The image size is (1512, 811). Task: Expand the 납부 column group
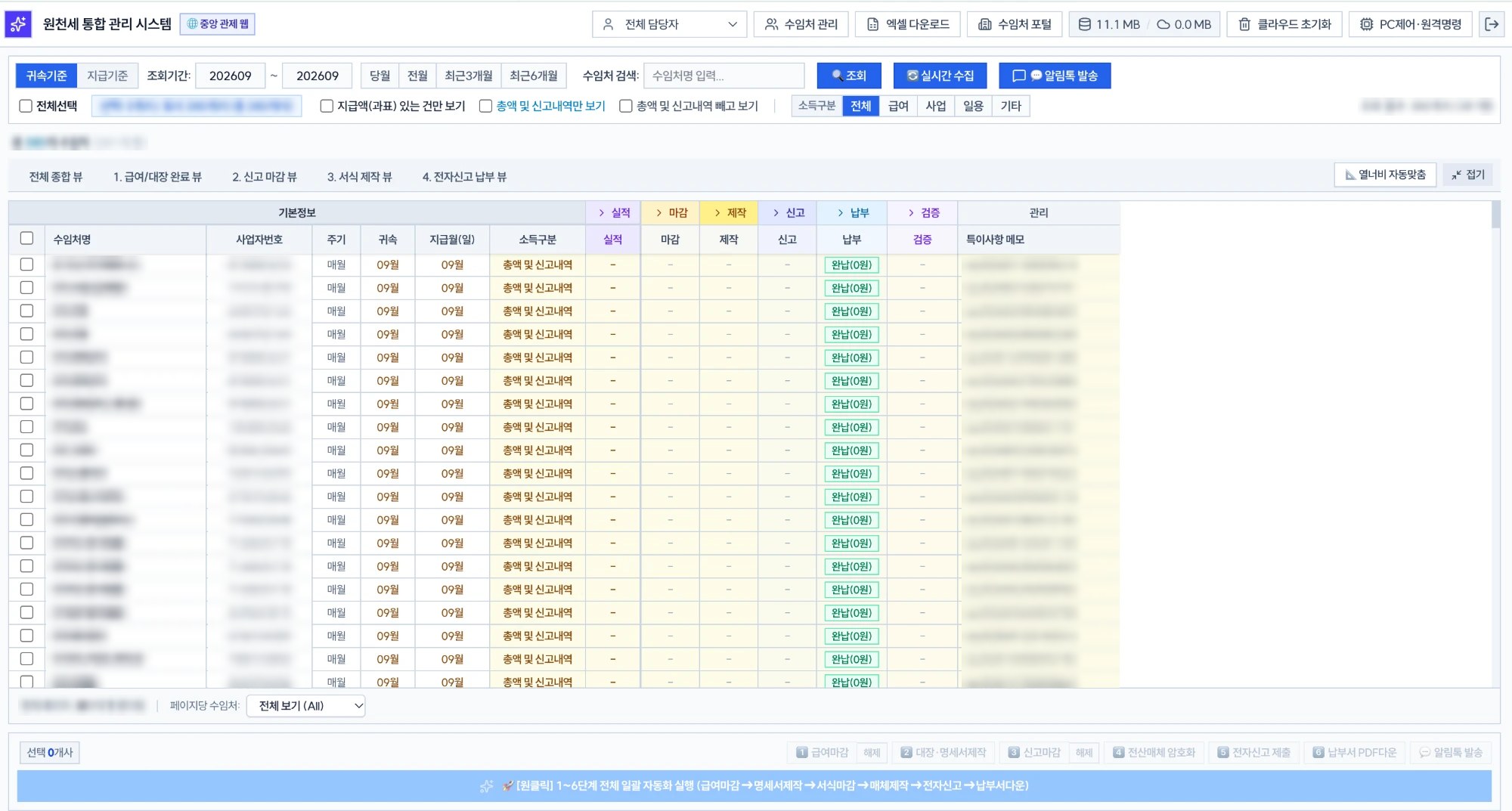coord(852,213)
